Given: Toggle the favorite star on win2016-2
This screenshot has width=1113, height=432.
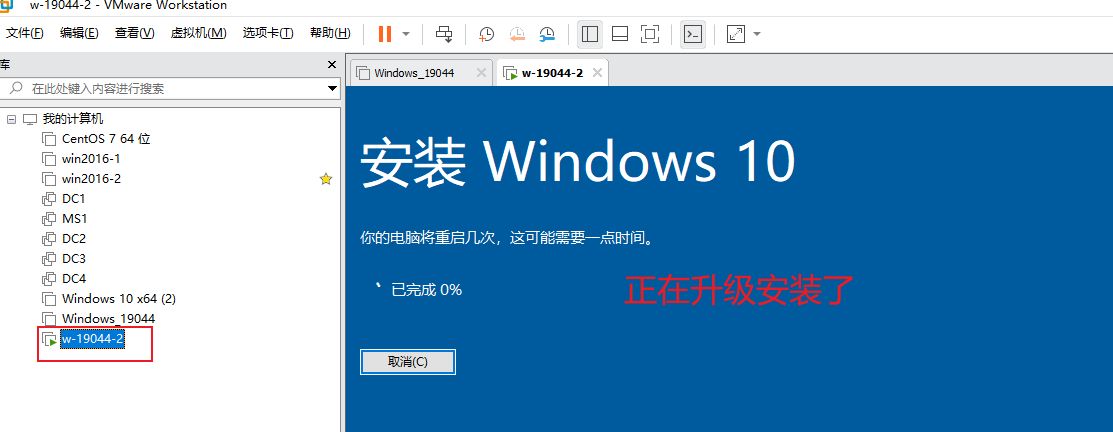Looking at the screenshot, I should coord(325,179).
